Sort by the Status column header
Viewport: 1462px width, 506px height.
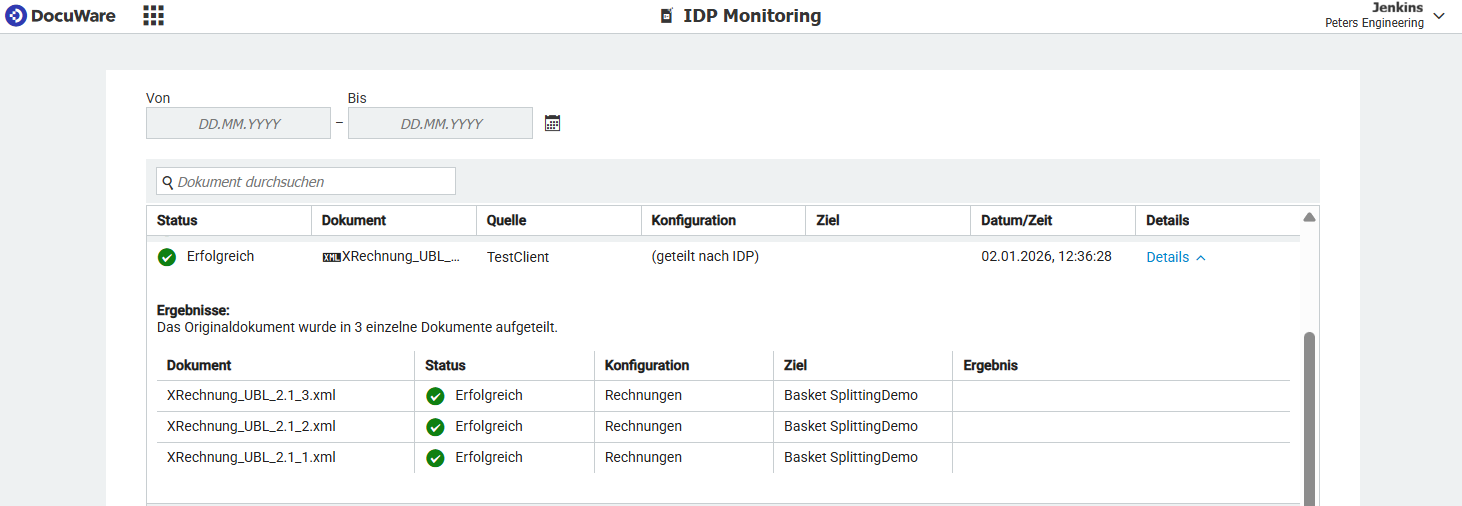coord(177,220)
